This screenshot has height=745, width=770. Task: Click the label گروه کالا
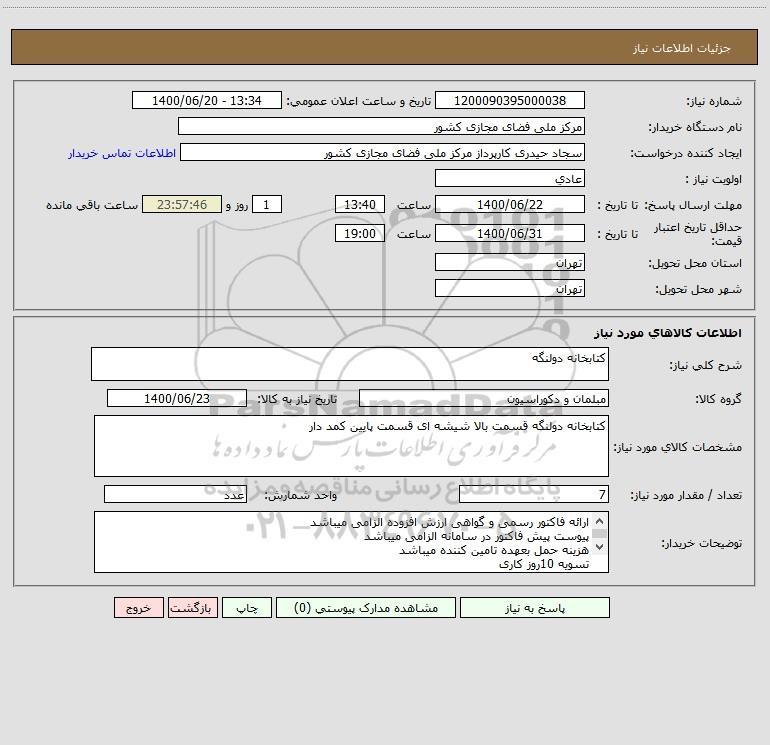718,399
